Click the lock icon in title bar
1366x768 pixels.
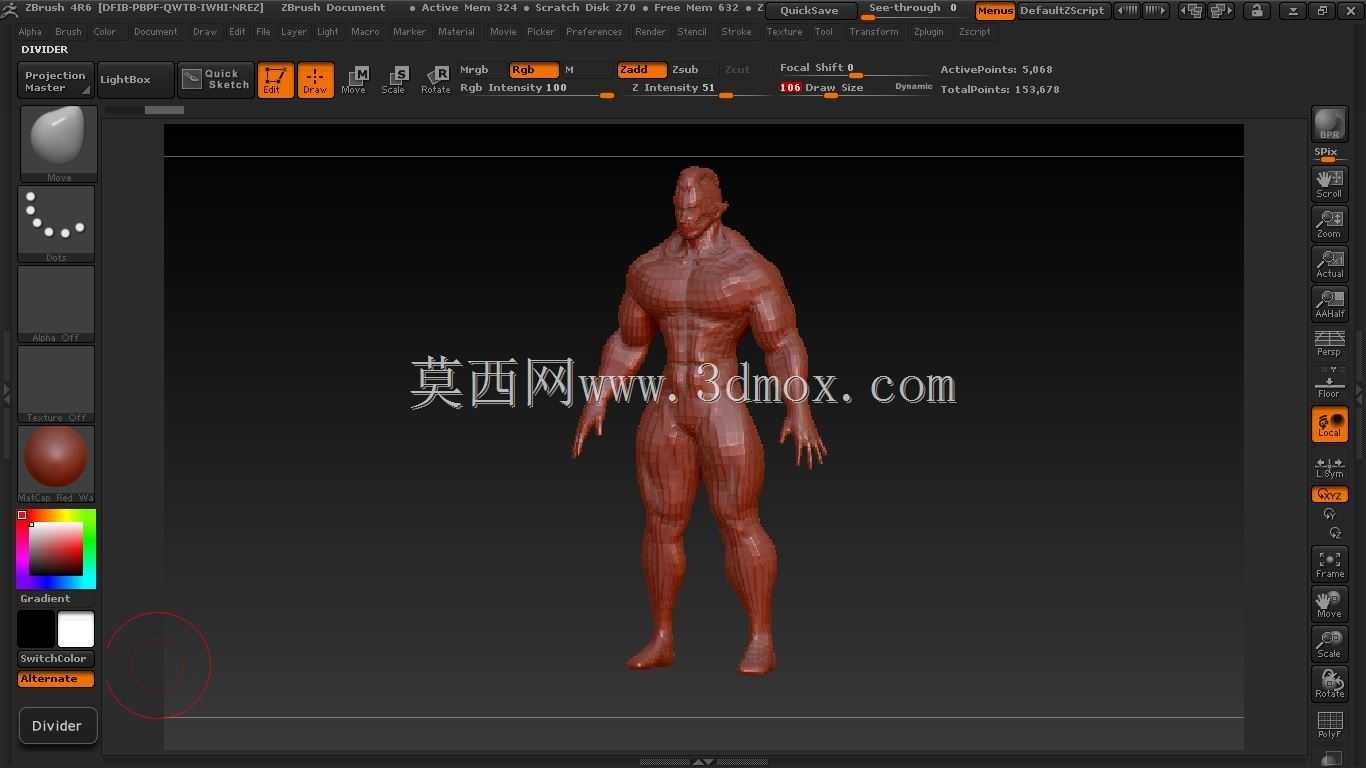[1257, 11]
